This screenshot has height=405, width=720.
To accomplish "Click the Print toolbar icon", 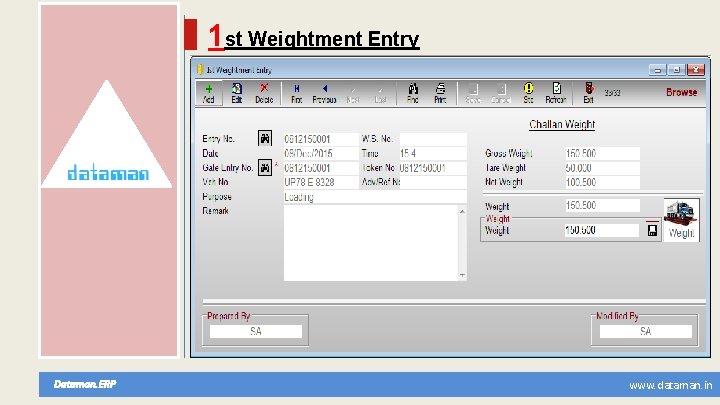I will (x=440, y=93).
